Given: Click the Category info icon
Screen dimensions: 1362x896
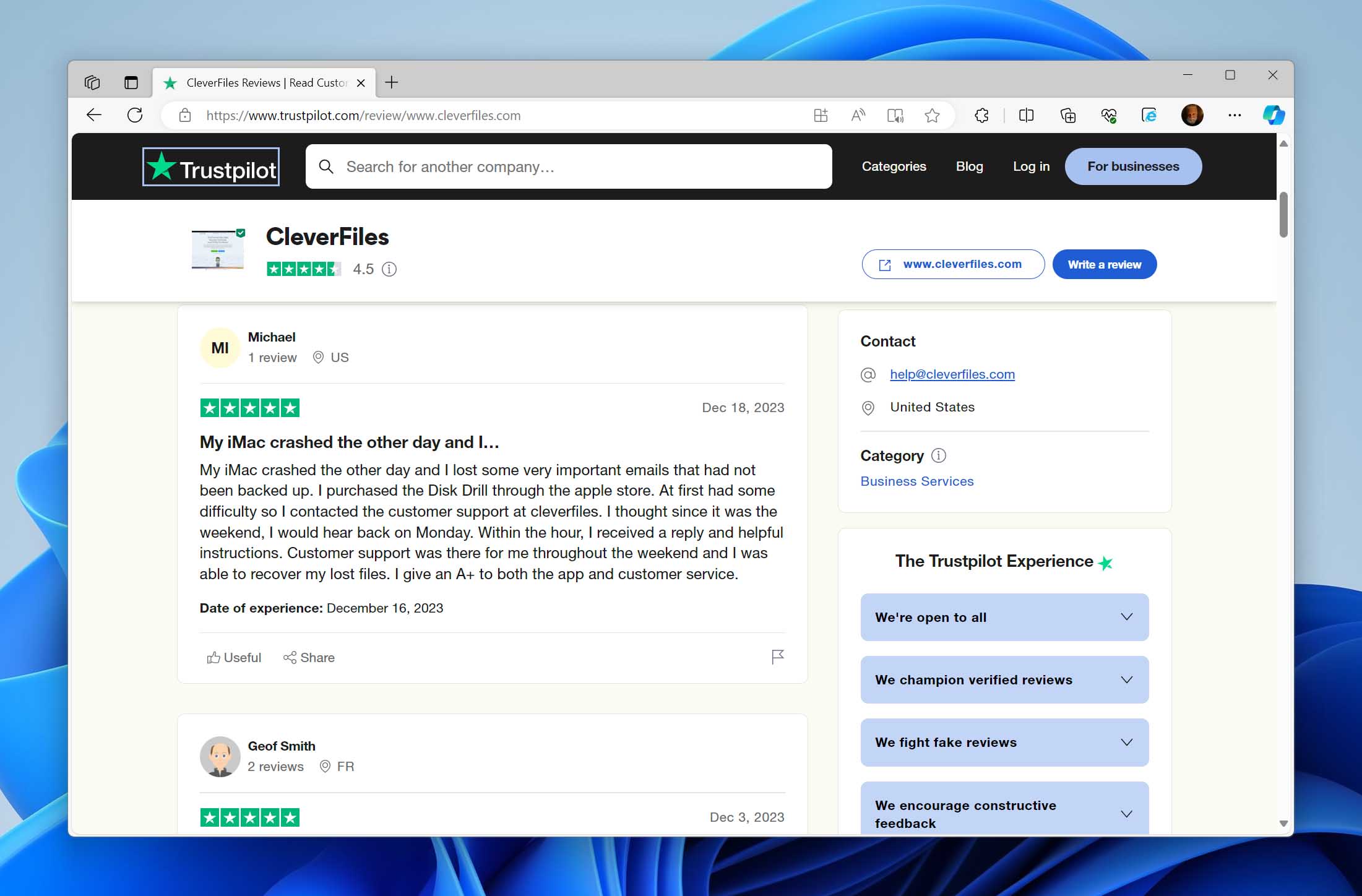Looking at the screenshot, I should (x=939, y=456).
